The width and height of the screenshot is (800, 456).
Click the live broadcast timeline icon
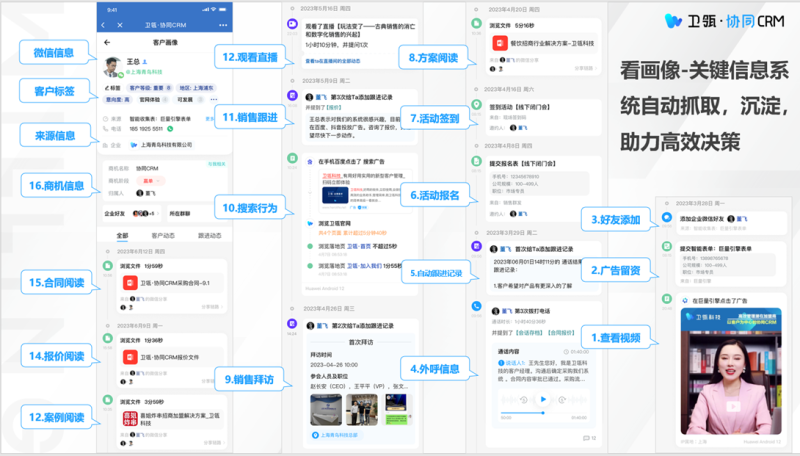[x=292, y=22]
